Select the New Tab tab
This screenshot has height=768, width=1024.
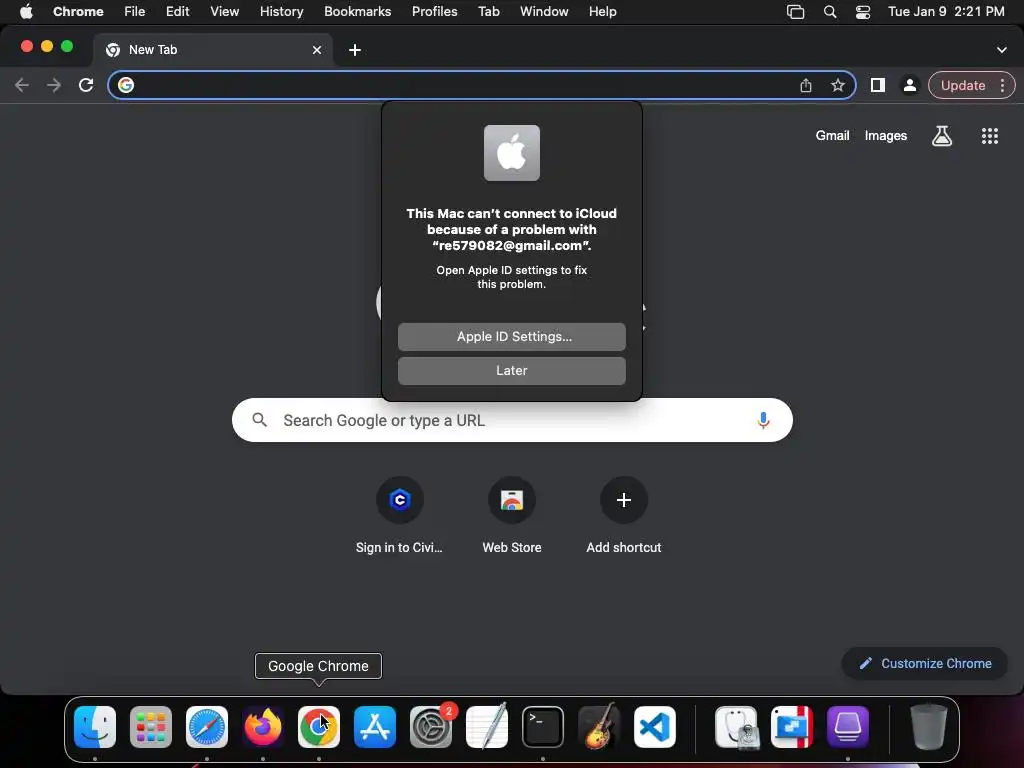click(212, 50)
